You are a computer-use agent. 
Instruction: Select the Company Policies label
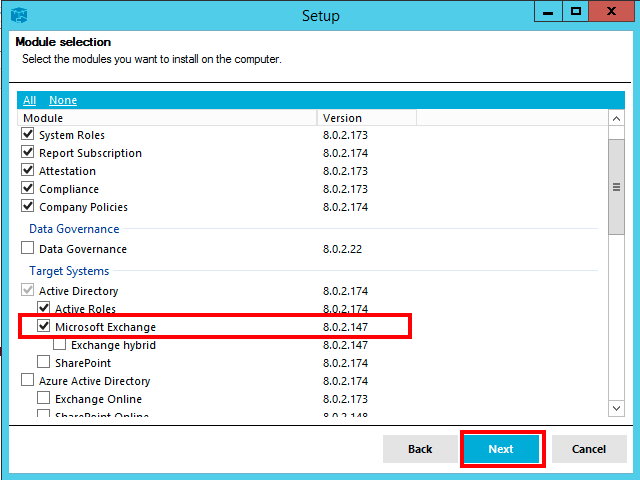[83, 207]
